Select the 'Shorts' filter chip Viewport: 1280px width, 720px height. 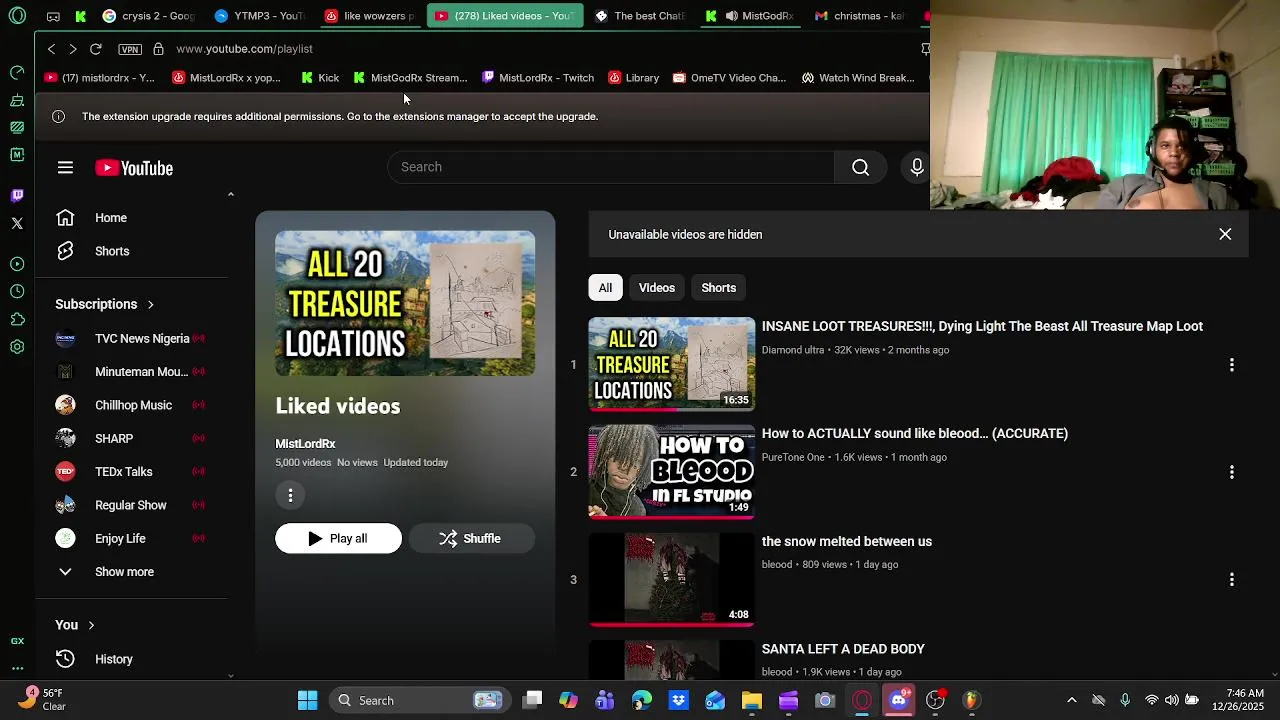point(718,288)
